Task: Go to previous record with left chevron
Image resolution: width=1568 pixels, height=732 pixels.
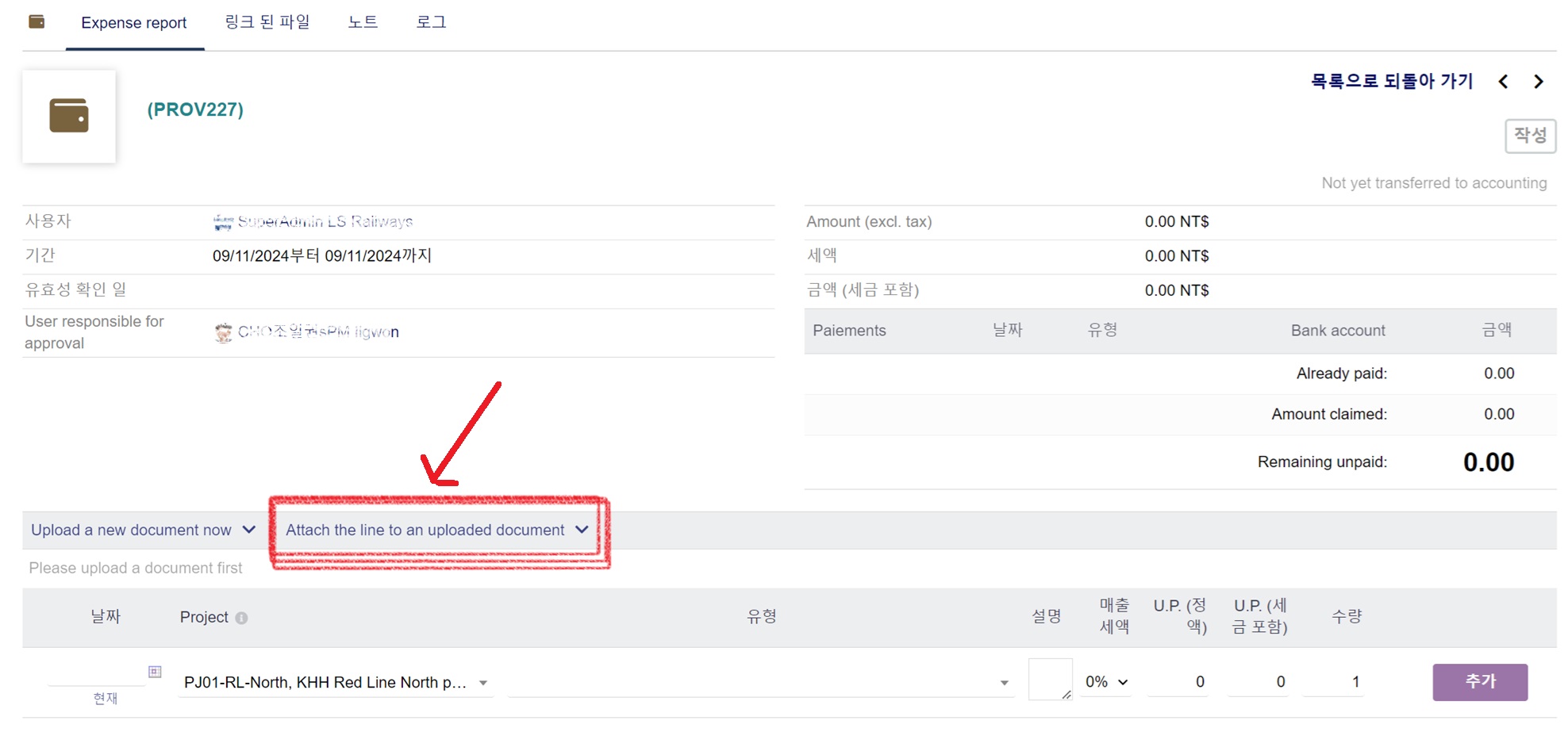Action: [x=1503, y=82]
